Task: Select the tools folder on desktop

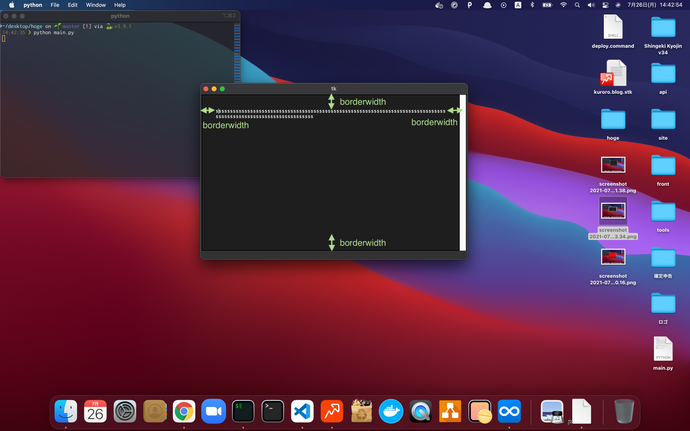Action: 663,216
